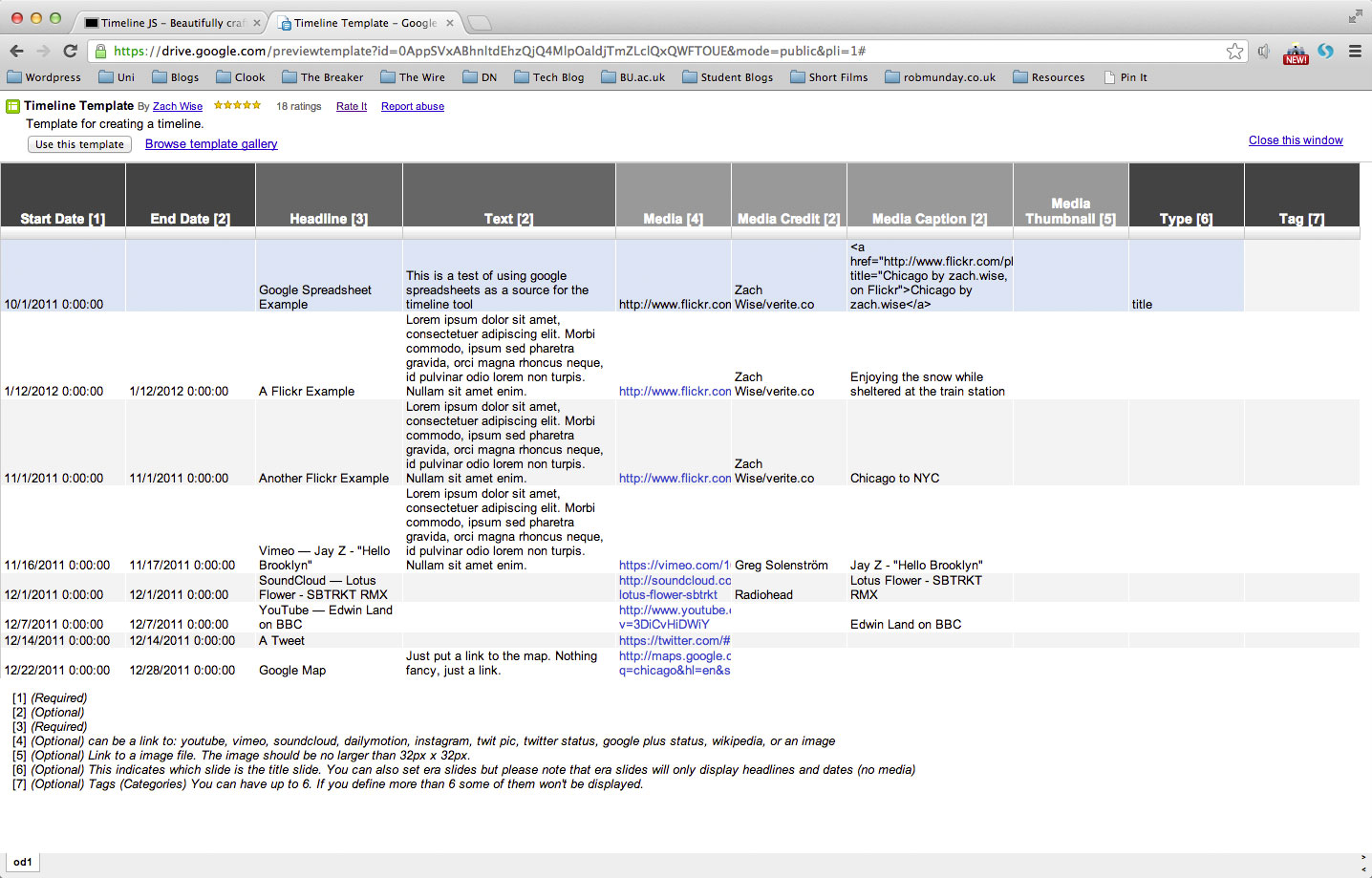Click the Use this template button
The width and height of the screenshot is (1372, 878).
coord(79,144)
